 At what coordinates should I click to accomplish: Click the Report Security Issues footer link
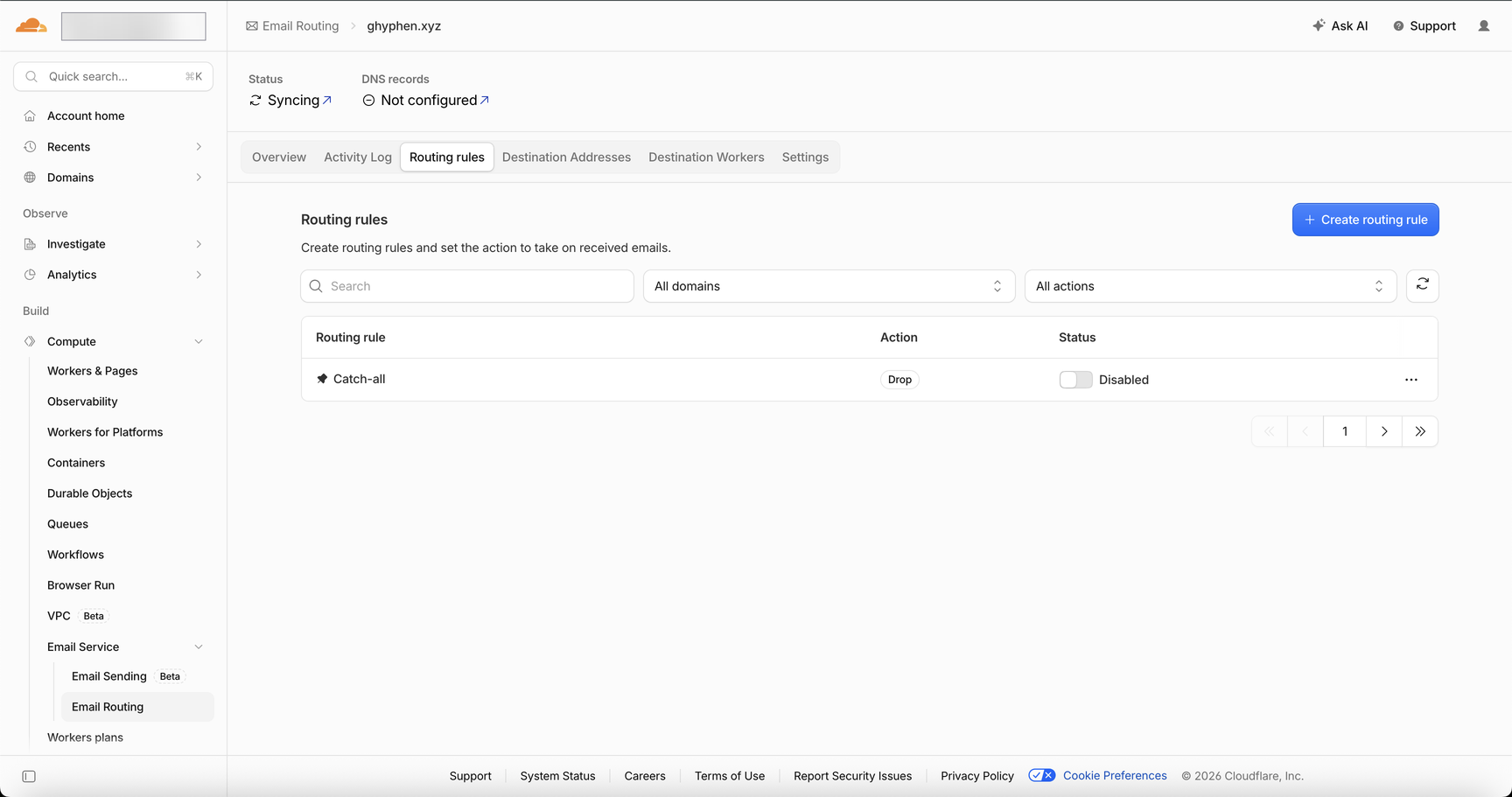point(852,776)
